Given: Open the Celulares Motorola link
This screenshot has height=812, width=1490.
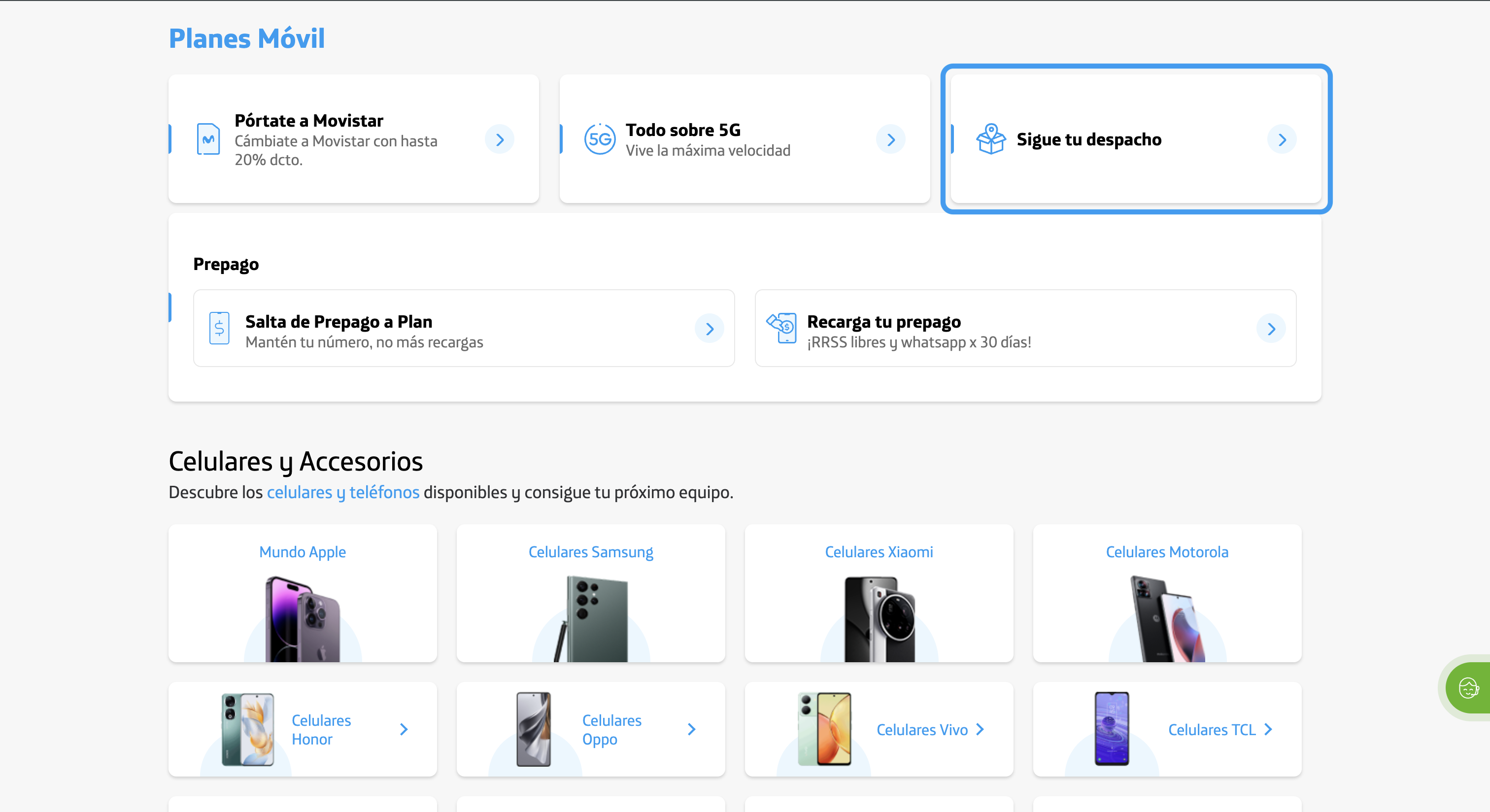Looking at the screenshot, I should 1167,552.
